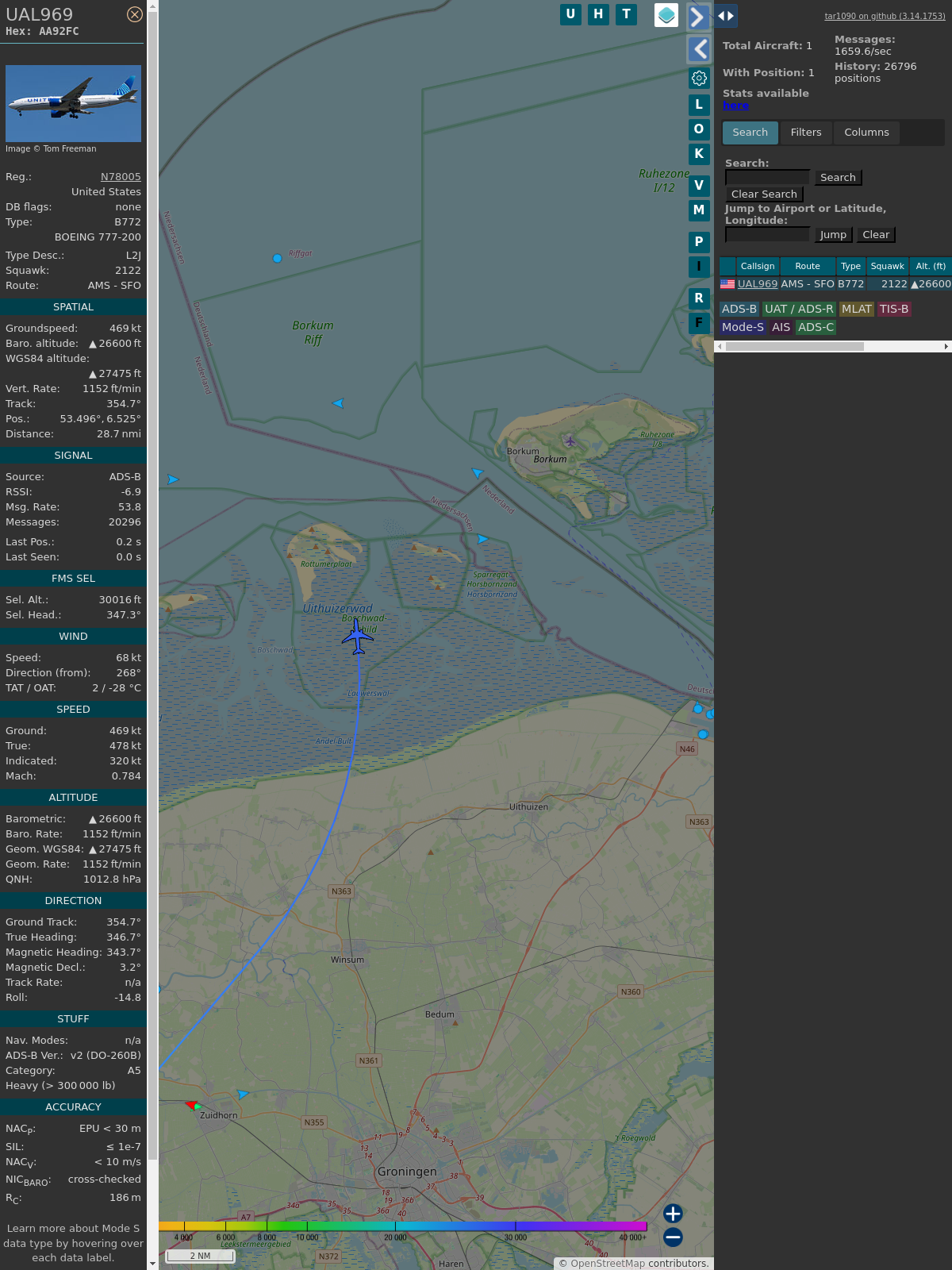Toggle the MLAT source legend

pyautogui.click(x=857, y=309)
